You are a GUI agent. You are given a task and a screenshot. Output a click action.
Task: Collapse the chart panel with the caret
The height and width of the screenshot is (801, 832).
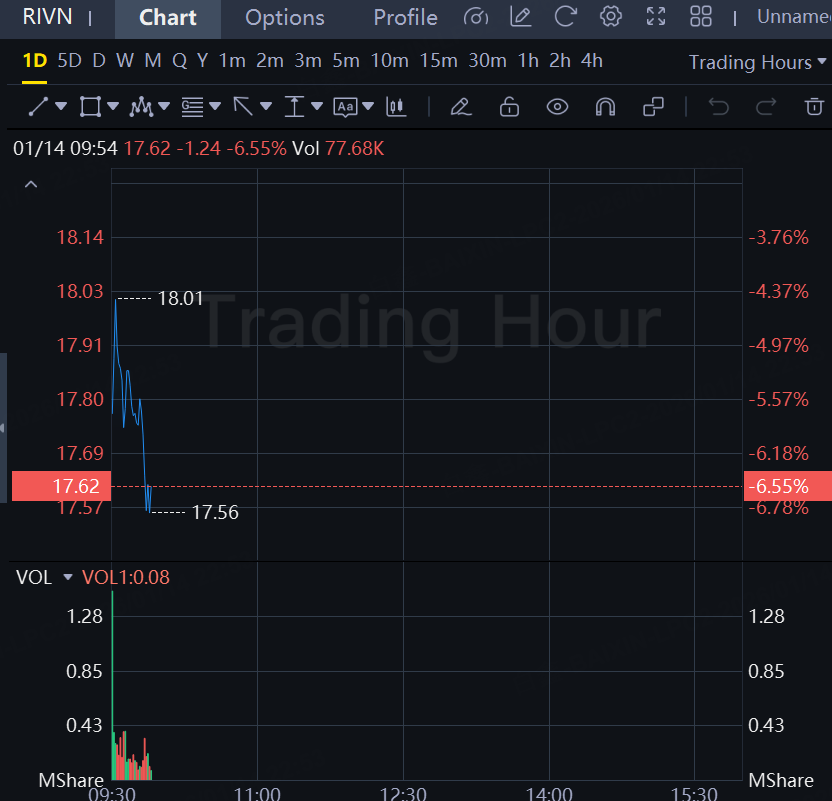click(x=31, y=184)
